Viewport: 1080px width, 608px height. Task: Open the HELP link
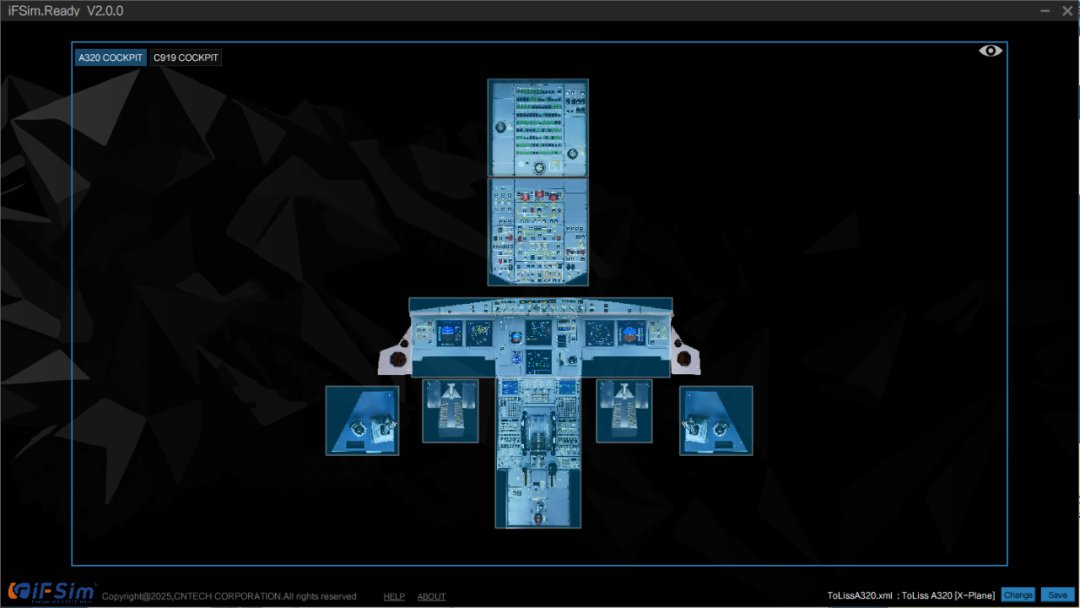pos(394,596)
